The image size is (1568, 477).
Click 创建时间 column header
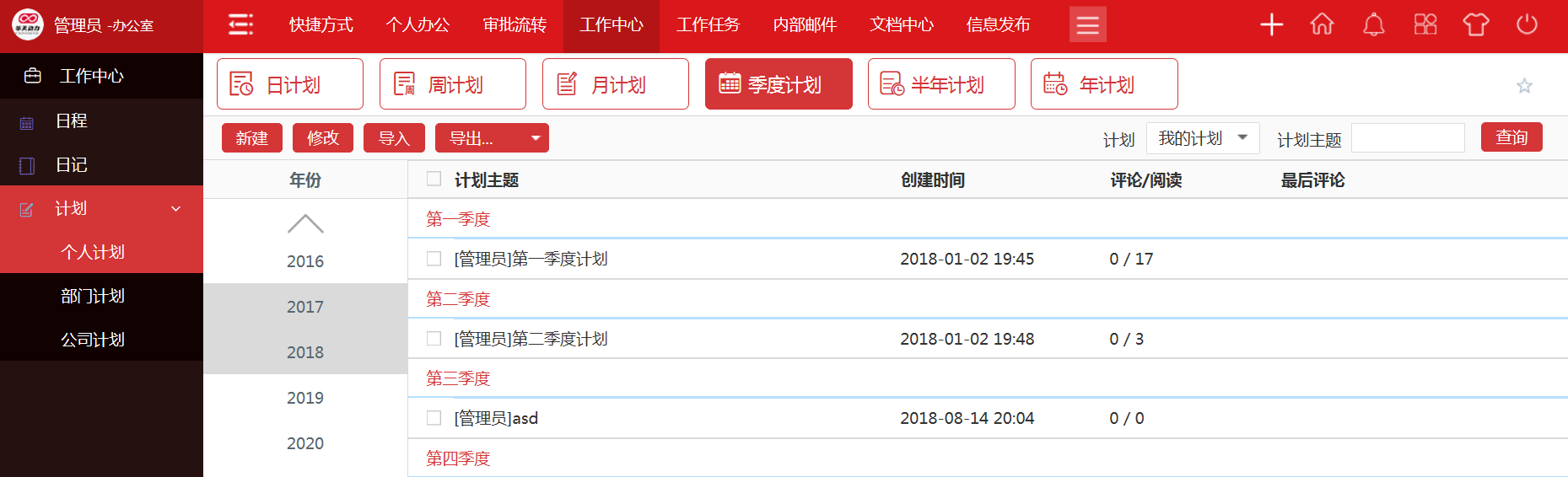933,180
